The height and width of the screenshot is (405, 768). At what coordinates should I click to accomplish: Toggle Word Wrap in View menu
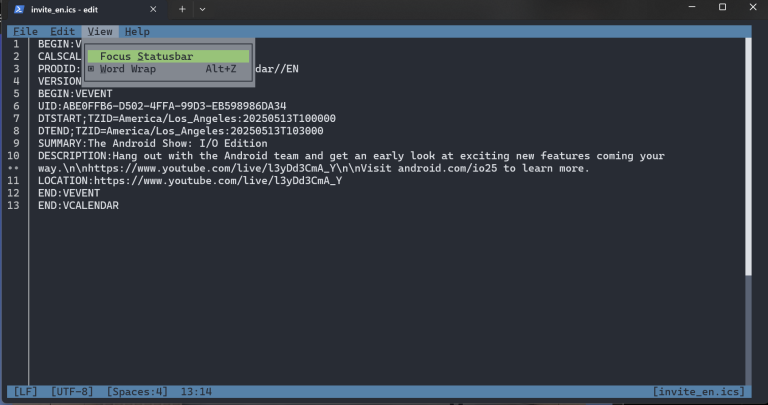click(x=168, y=69)
